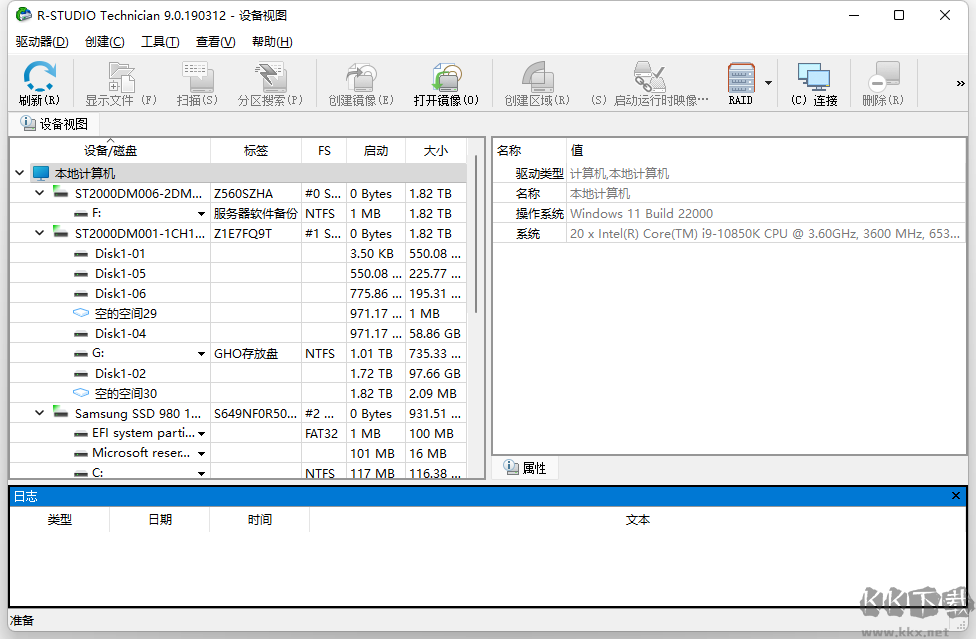Screen dimensions: 976x639
Task: Click the Partition Search (分区搜索) icon
Action: (x=270, y=83)
